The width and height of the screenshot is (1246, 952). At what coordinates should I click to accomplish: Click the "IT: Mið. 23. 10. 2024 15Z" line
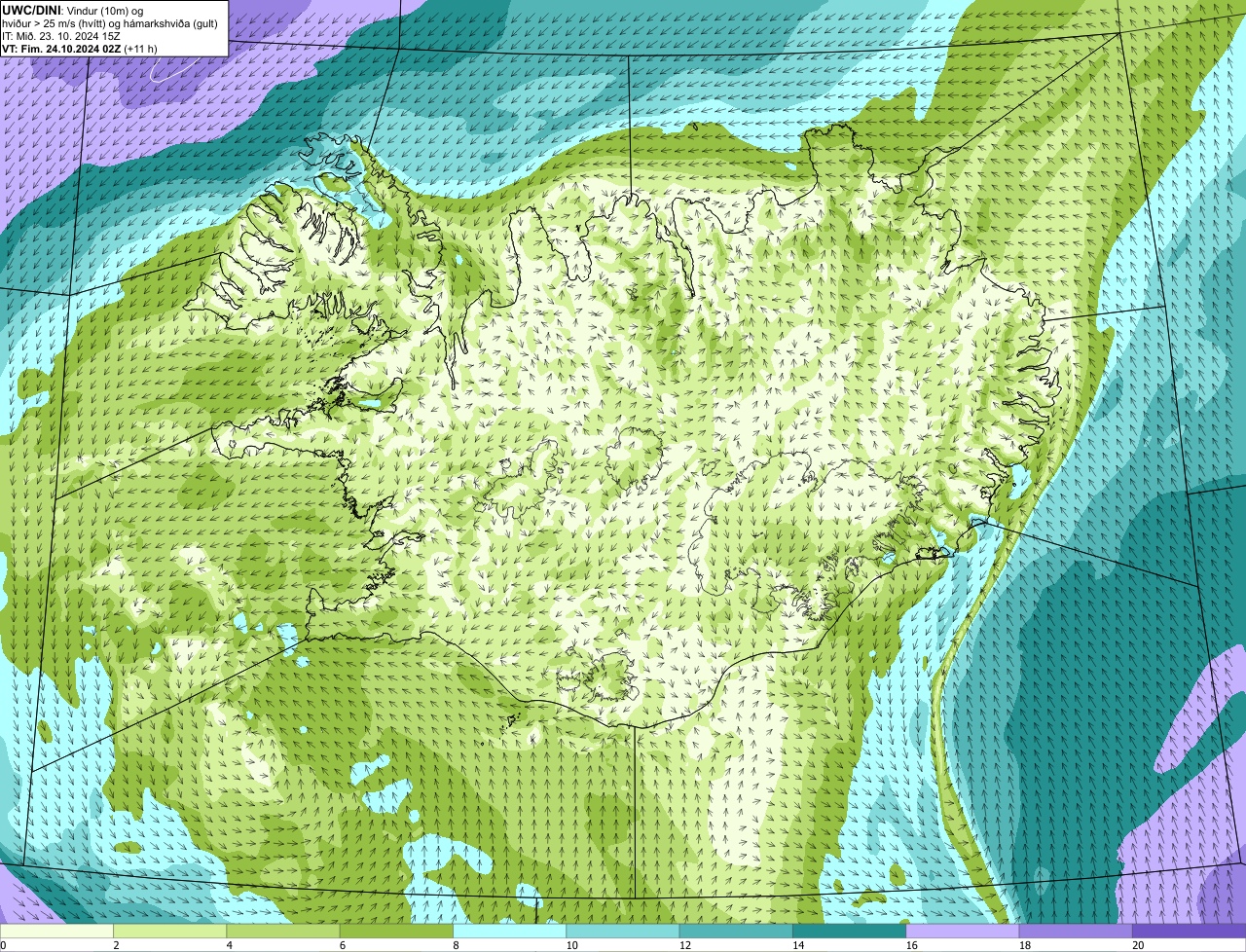click(61, 36)
